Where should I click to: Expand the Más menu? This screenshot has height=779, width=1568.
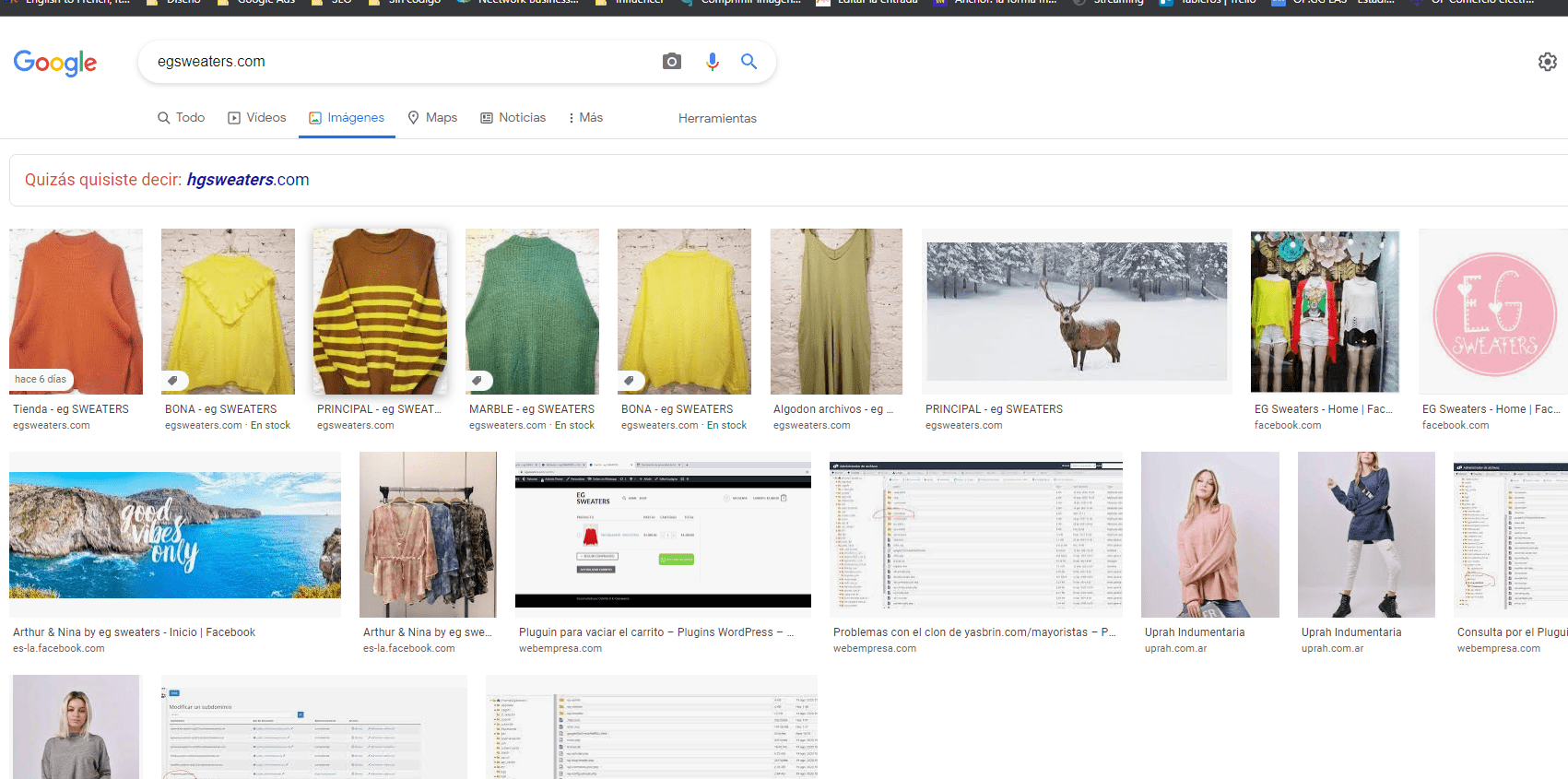pyautogui.click(x=585, y=118)
